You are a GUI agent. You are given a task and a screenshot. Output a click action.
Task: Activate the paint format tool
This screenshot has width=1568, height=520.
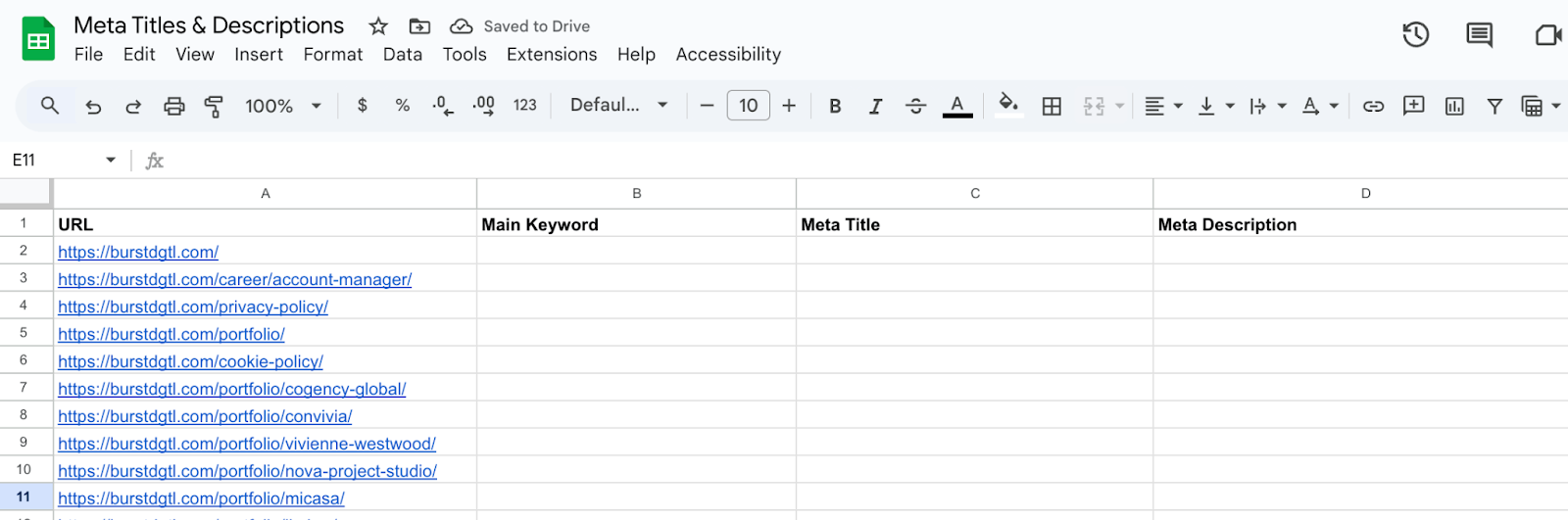pos(214,106)
